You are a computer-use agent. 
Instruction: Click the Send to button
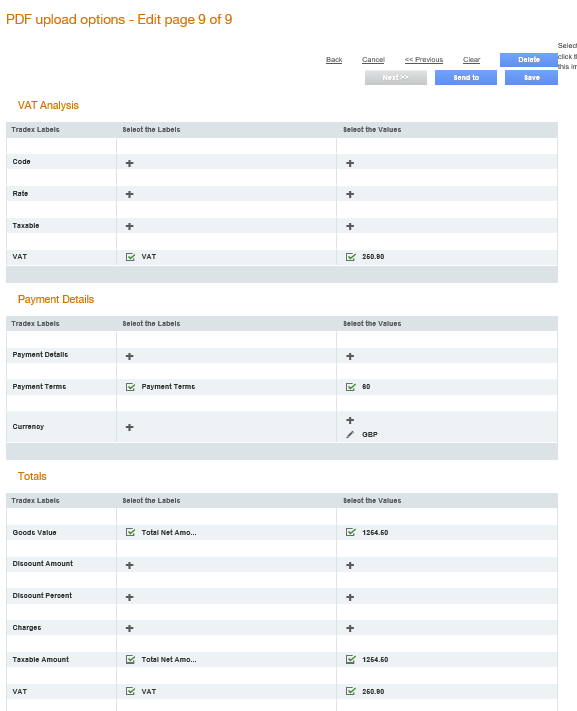466,78
